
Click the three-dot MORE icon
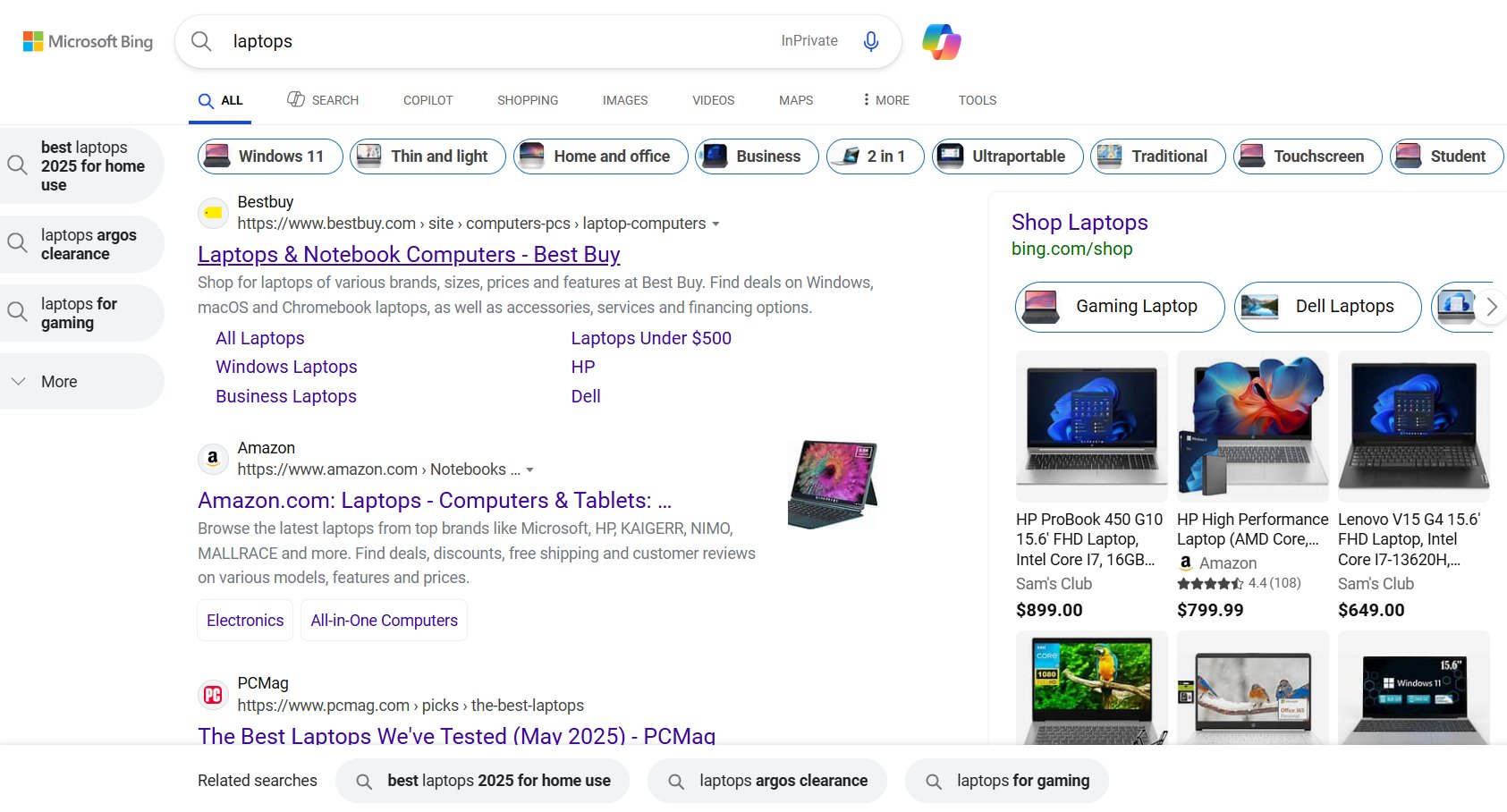point(868,99)
